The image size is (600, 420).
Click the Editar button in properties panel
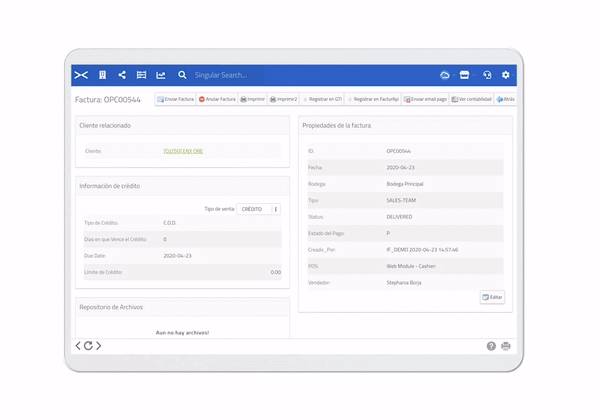(x=492, y=297)
